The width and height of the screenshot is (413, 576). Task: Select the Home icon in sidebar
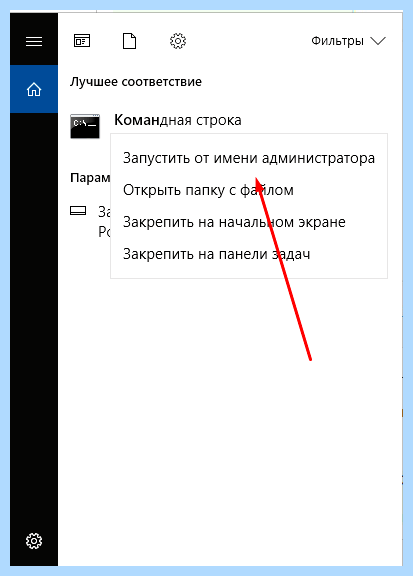(x=34, y=89)
